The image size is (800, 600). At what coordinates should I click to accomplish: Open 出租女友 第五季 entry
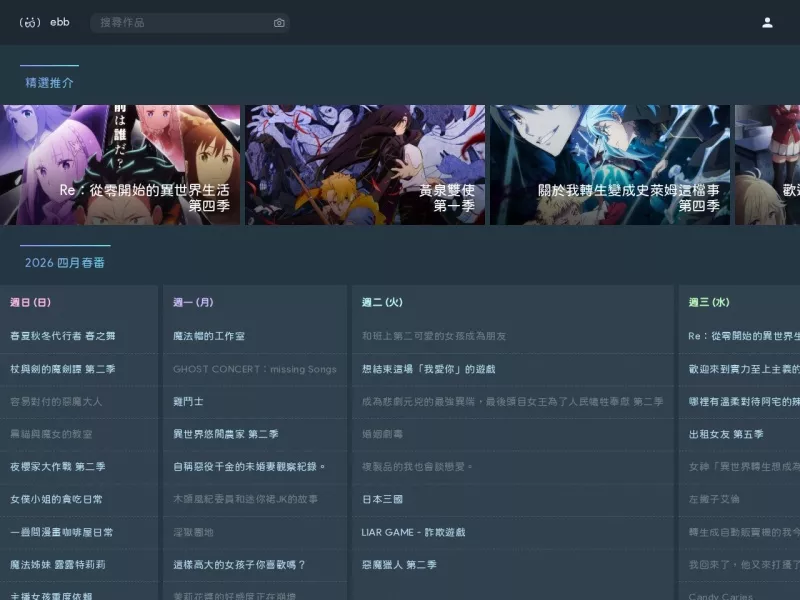(726, 434)
